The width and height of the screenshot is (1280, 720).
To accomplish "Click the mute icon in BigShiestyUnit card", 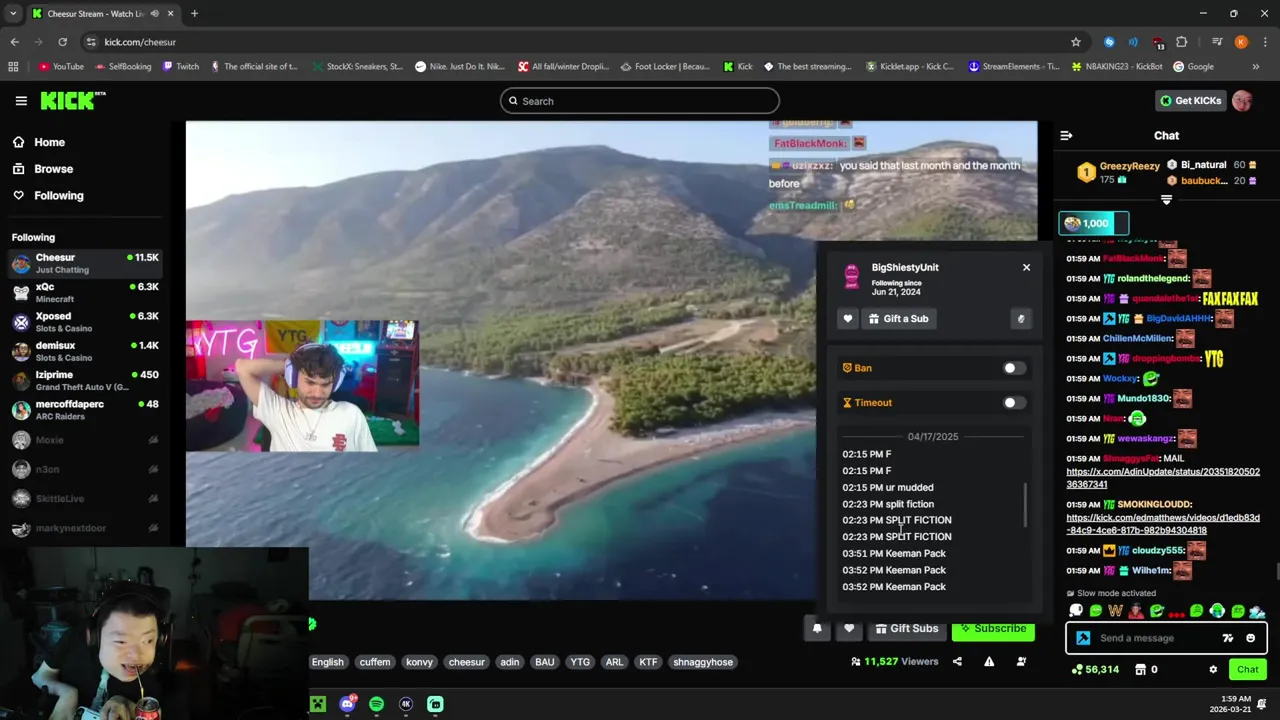I will 1021,318.
